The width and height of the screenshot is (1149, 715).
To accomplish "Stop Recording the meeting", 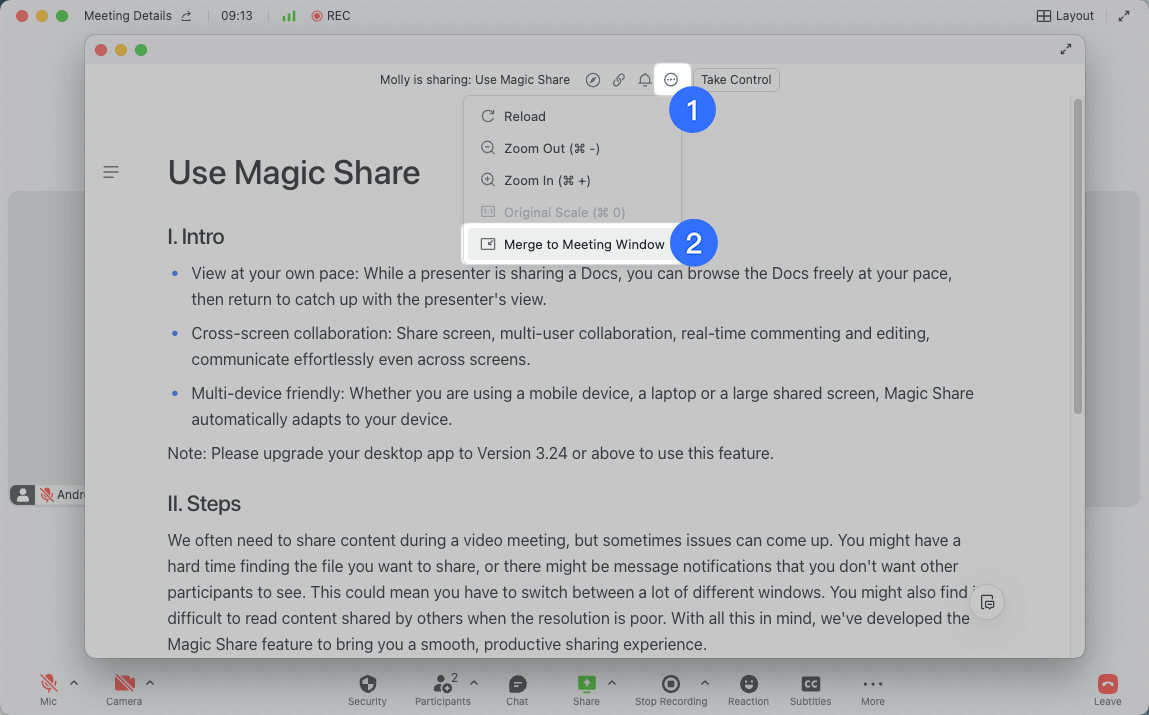I will (671, 684).
